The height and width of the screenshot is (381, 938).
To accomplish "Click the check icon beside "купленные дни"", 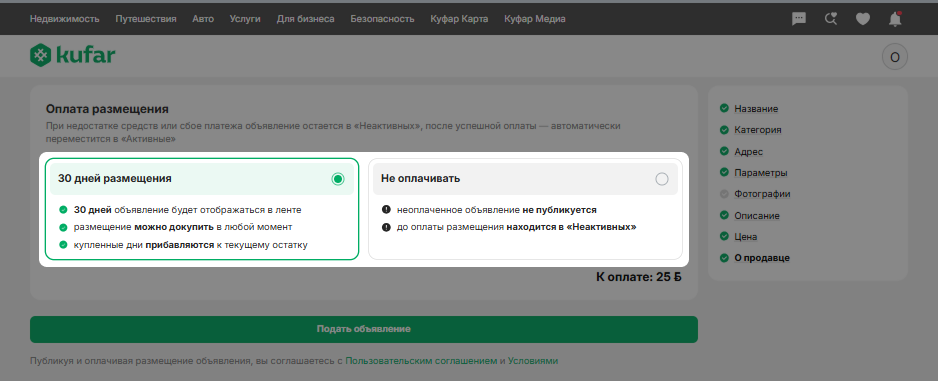I will [63, 245].
